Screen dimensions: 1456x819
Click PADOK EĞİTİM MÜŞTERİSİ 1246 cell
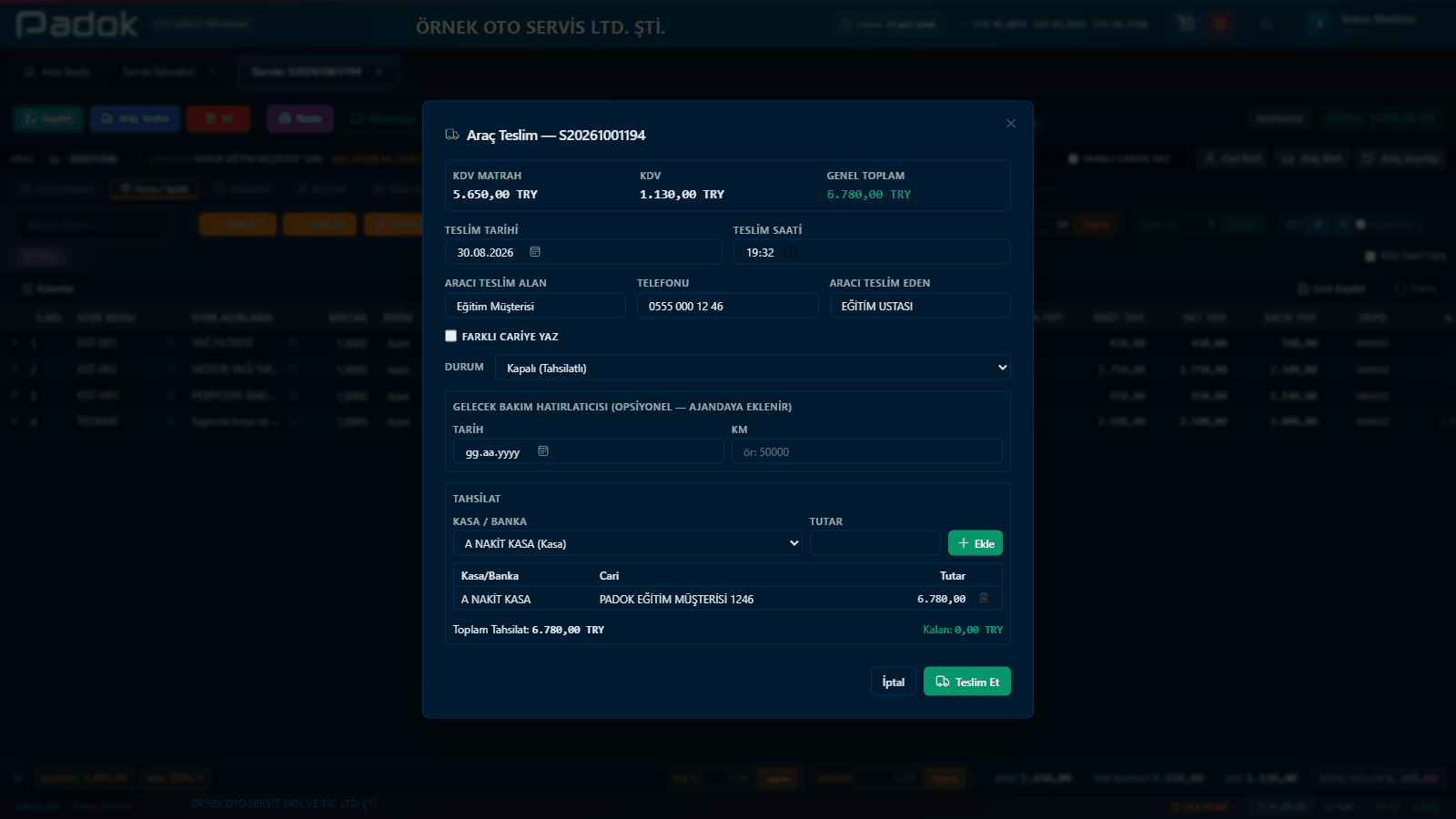point(676,599)
